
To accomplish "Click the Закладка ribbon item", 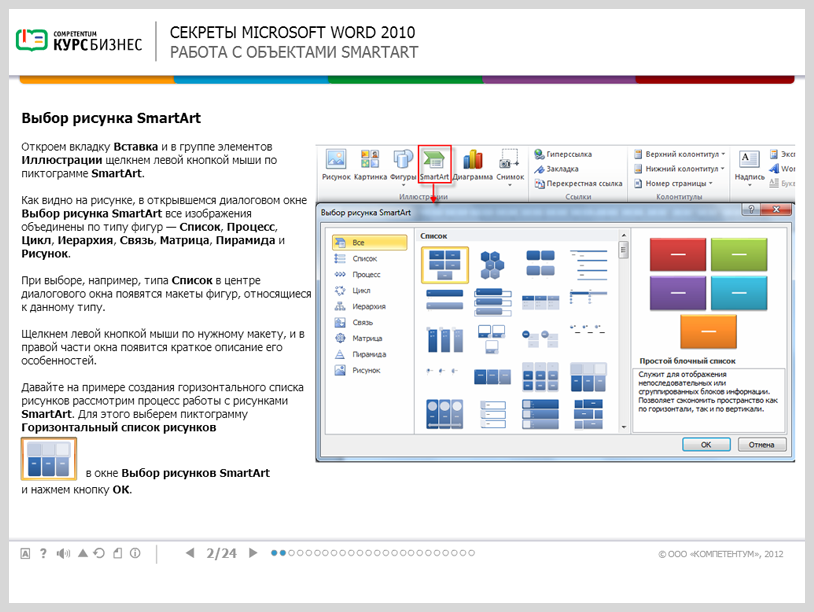I will [557, 169].
